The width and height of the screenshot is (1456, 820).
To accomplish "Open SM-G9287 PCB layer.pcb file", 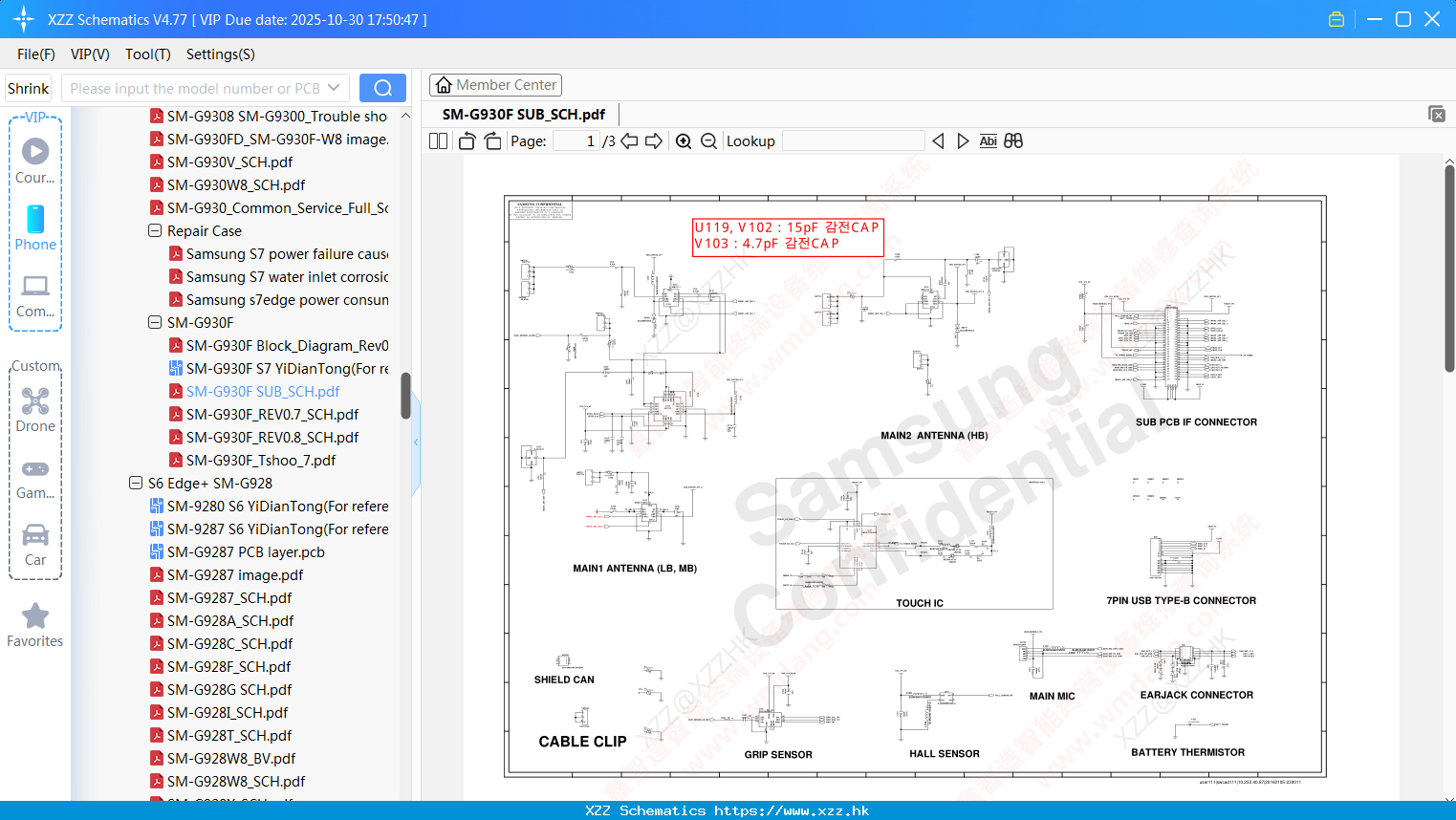I will 237,551.
